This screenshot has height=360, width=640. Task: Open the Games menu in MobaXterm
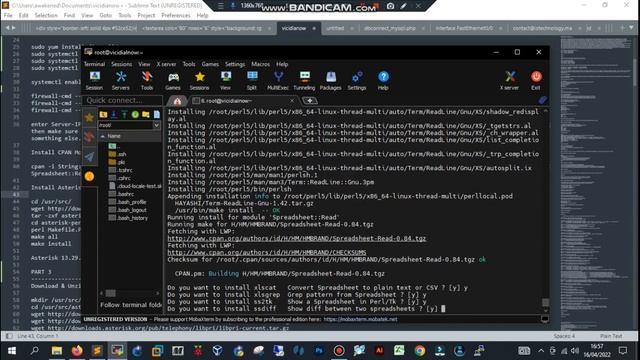click(210, 64)
